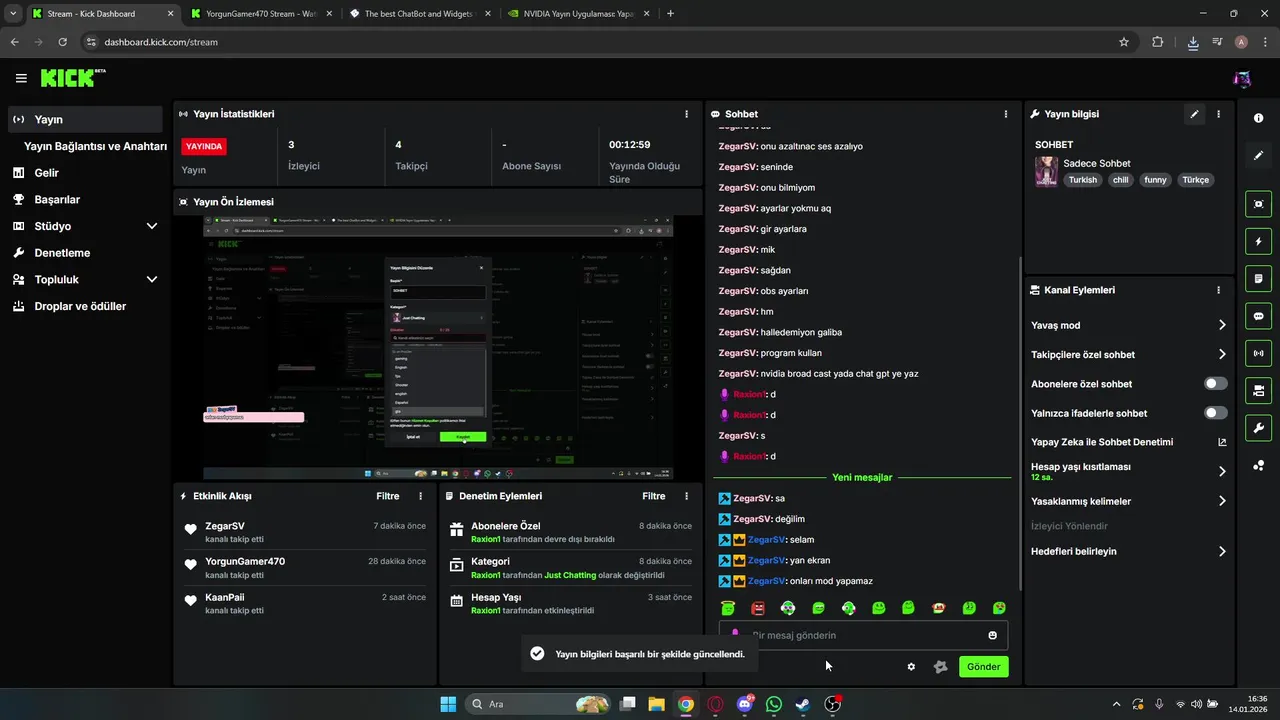Open external link icon for Yapay Zeka ile Sohbet Denetimi
The height and width of the screenshot is (720, 1280).
click(x=1222, y=442)
